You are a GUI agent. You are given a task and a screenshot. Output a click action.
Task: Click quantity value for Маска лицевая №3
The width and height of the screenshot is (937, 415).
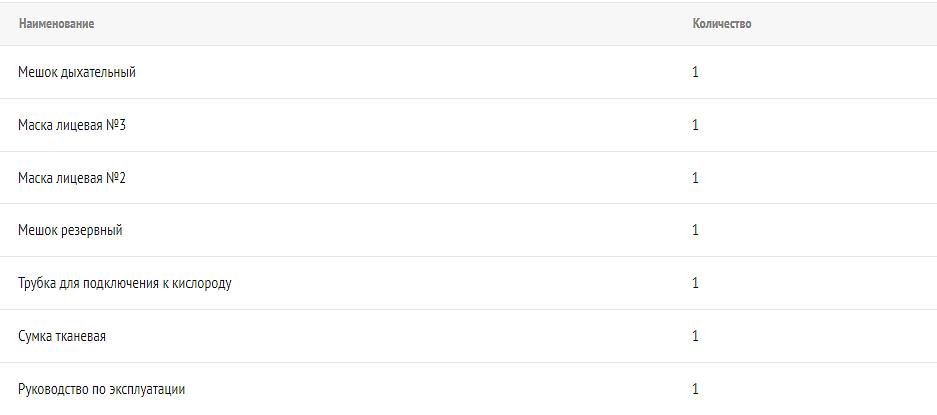click(695, 125)
